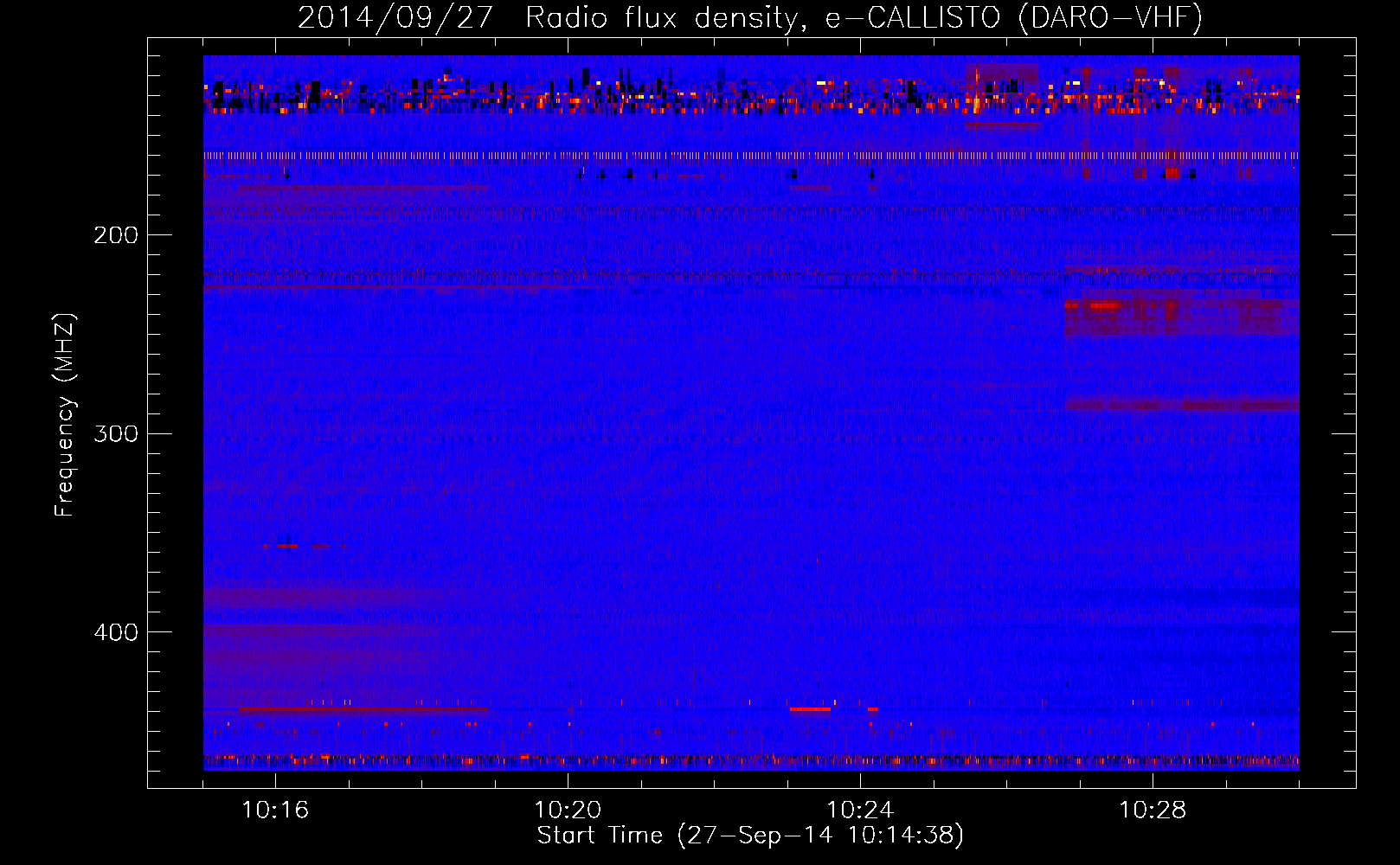1400x865 pixels.
Task: Click the plot title "2014/09/27 Radio flux density, e-CALLISTO (DARO-VHF)"
Action: pos(750,18)
